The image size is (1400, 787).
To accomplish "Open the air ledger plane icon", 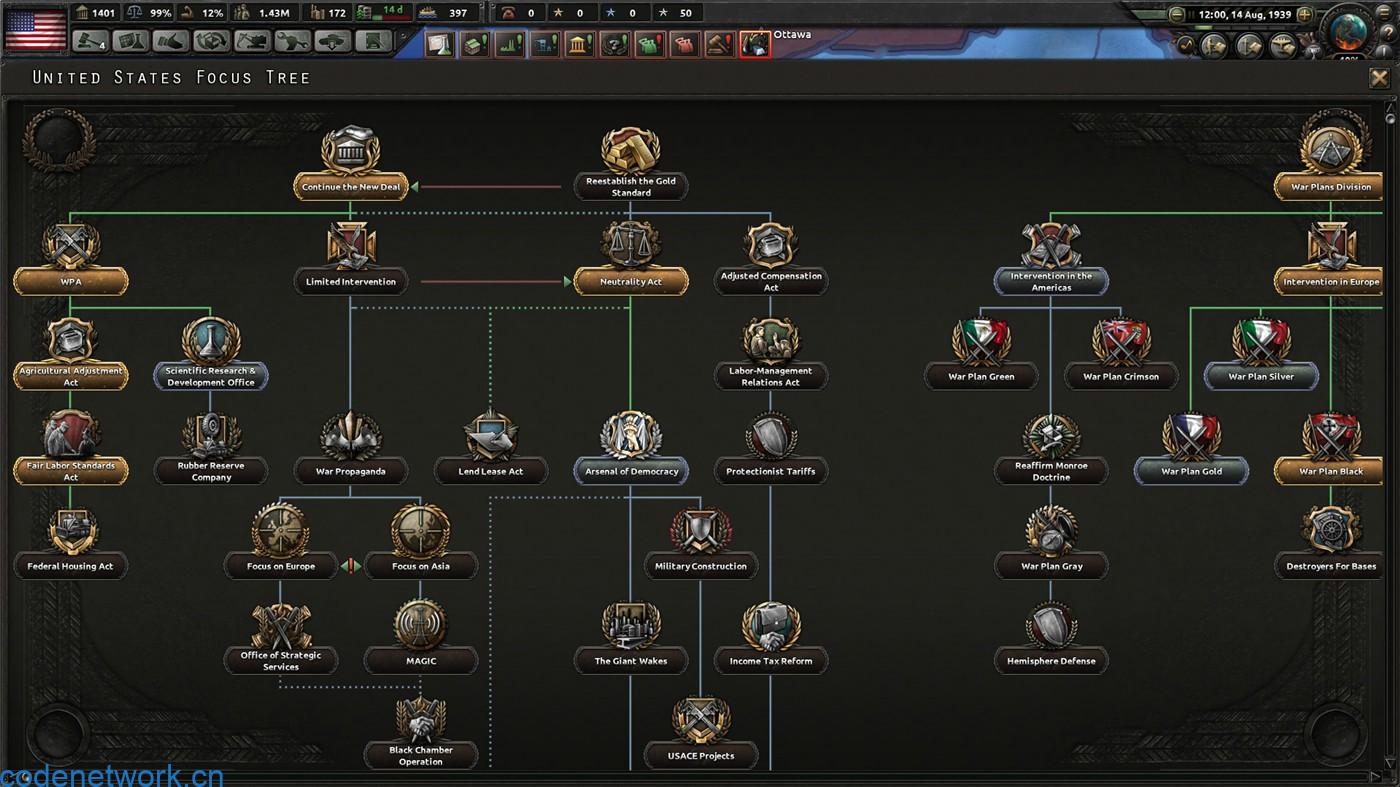I will coord(1284,46).
